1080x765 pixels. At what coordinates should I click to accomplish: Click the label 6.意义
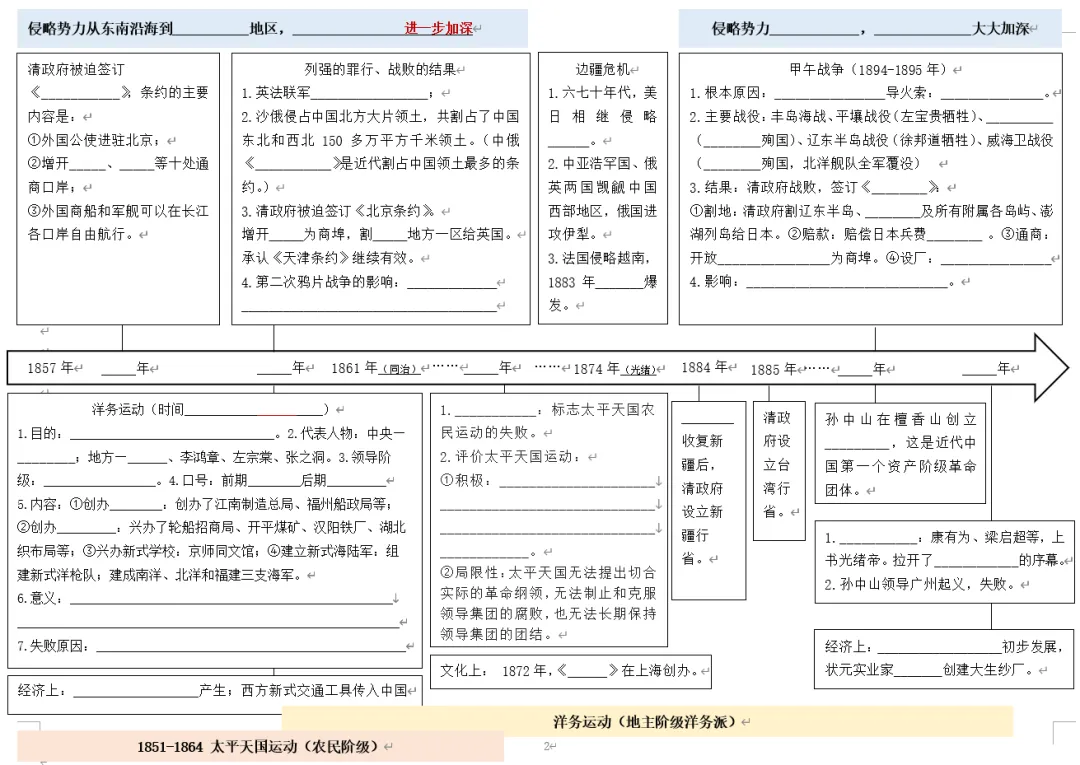[x=40, y=598]
